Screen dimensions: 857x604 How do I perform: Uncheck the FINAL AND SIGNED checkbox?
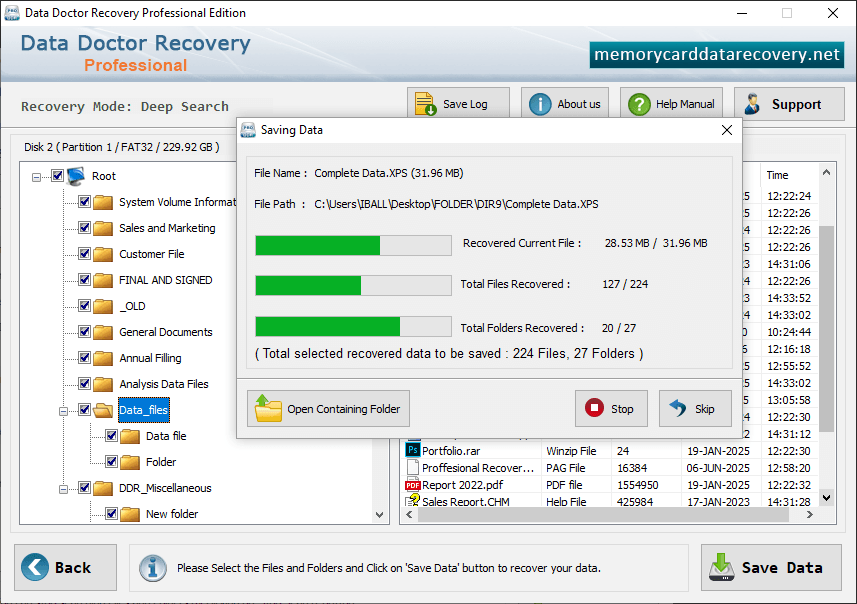click(x=84, y=279)
